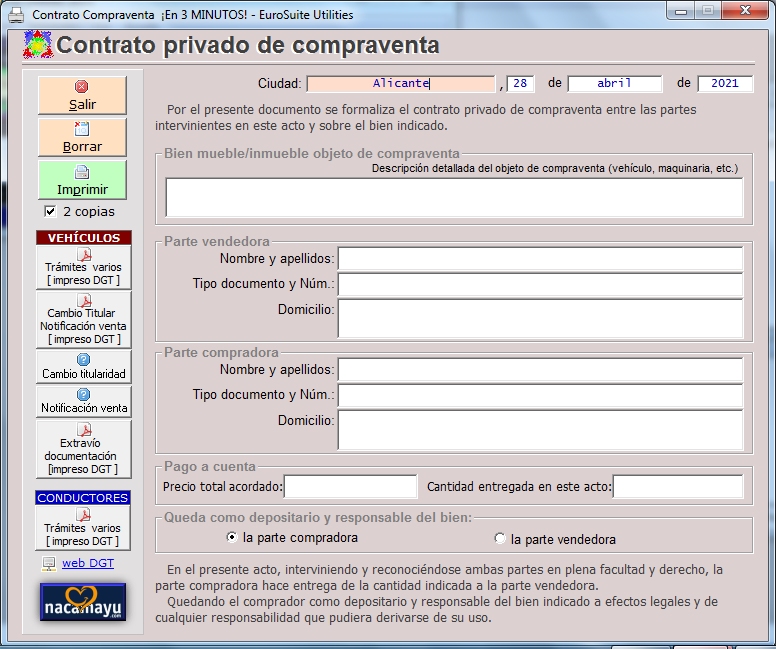Open Cambio titularidad help
The width and height of the screenshot is (776, 649).
[x=83, y=366]
